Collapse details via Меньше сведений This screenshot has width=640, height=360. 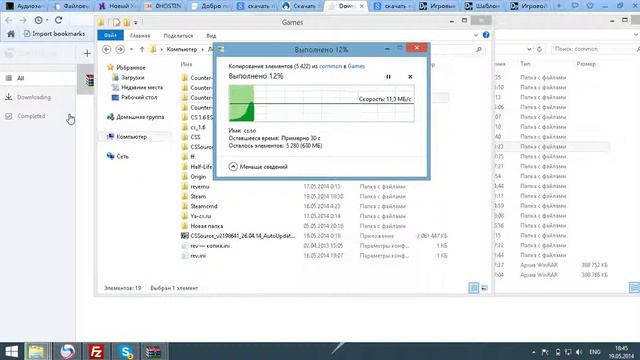click(258, 167)
